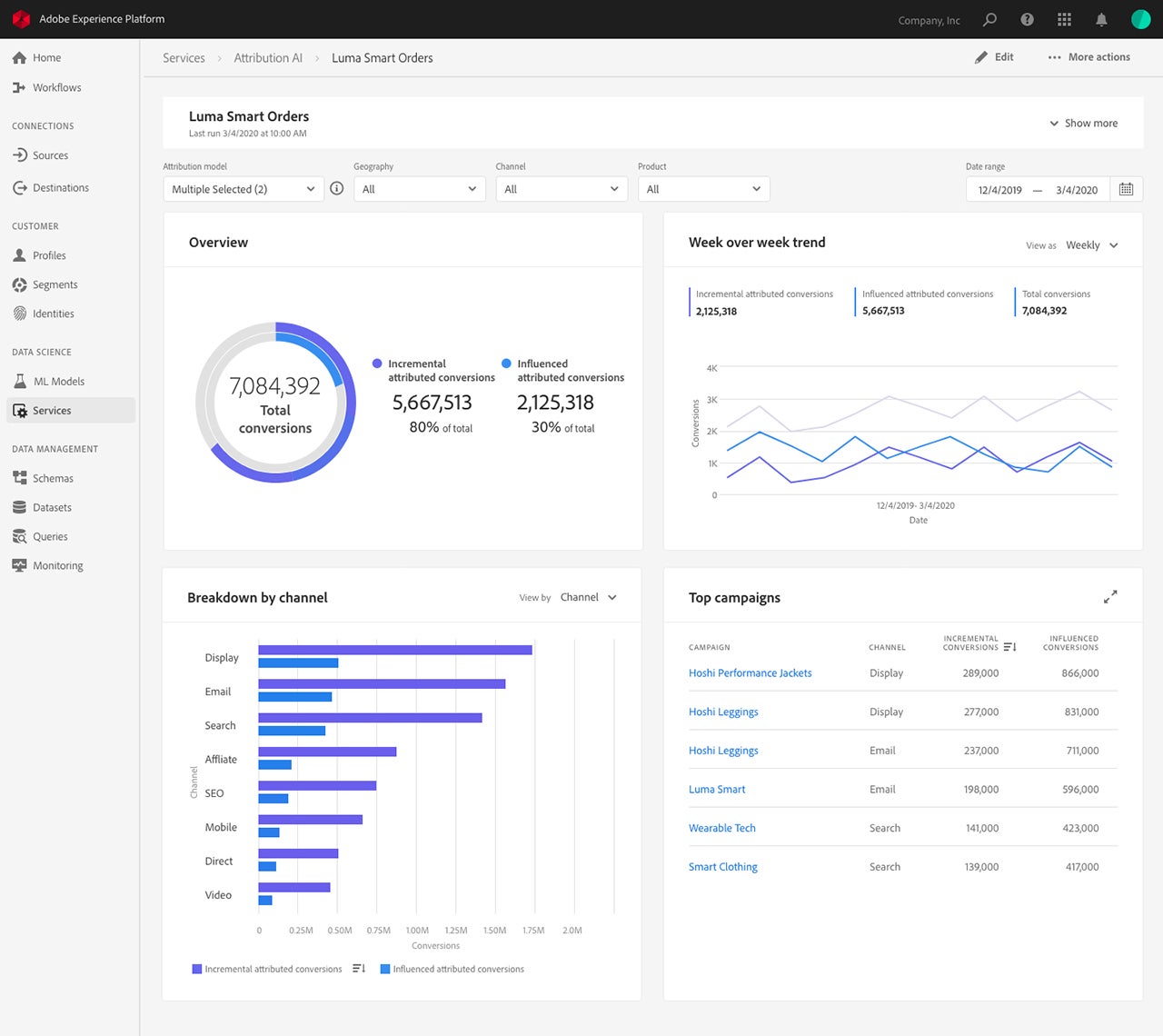Open the Product filter dropdown

[x=703, y=189]
